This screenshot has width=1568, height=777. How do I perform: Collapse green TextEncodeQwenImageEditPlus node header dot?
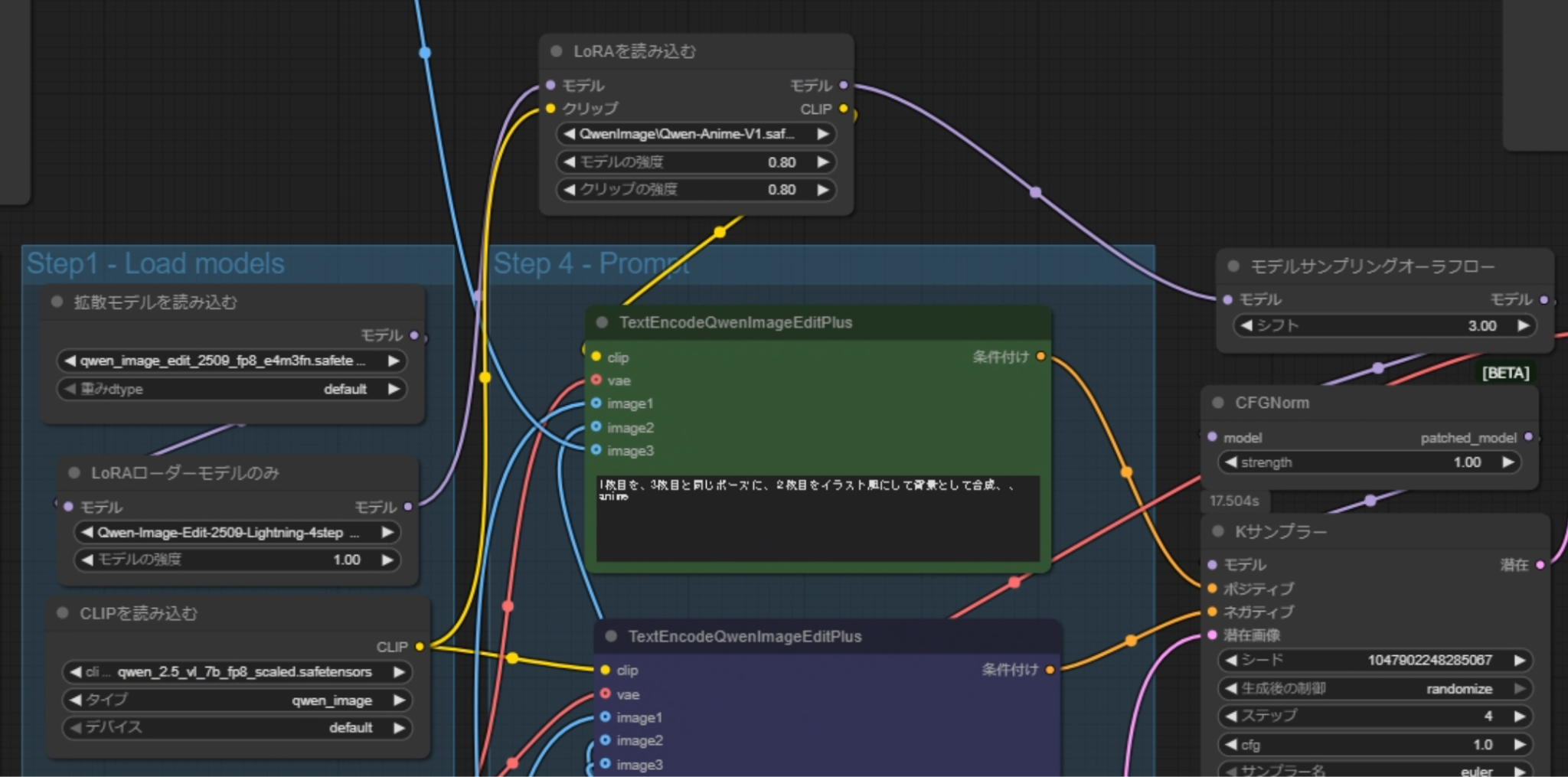pyautogui.click(x=602, y=322)
